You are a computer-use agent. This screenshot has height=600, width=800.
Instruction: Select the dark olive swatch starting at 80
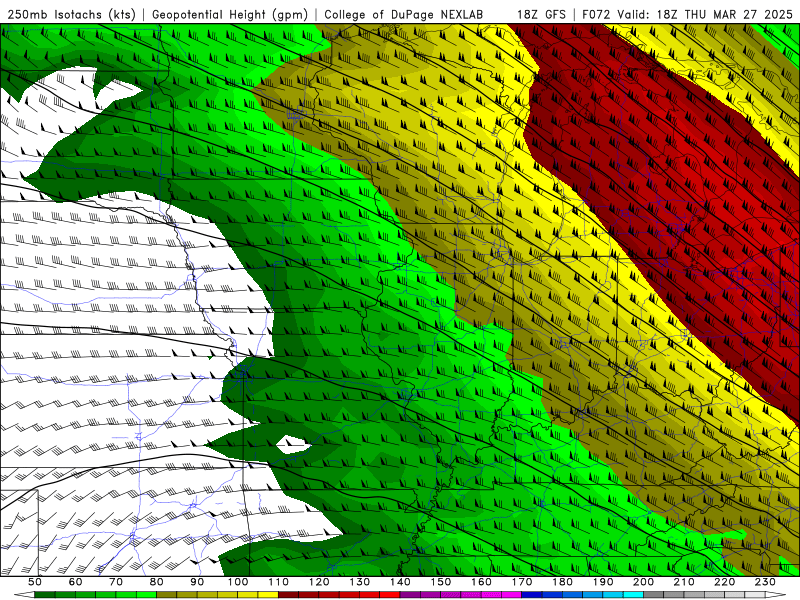(x=166, y=595)
